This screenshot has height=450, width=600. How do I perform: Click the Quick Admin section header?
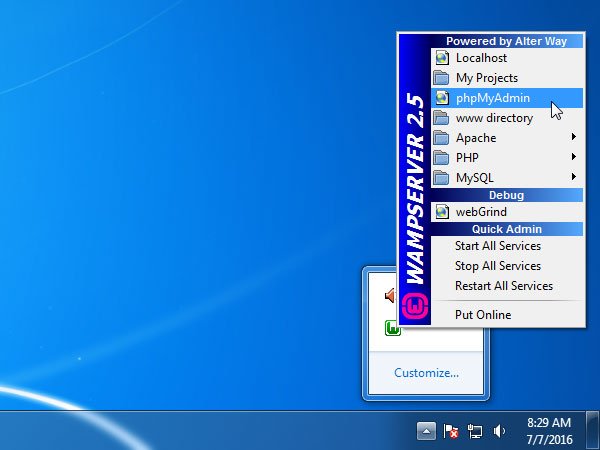[x=507, y=229]
